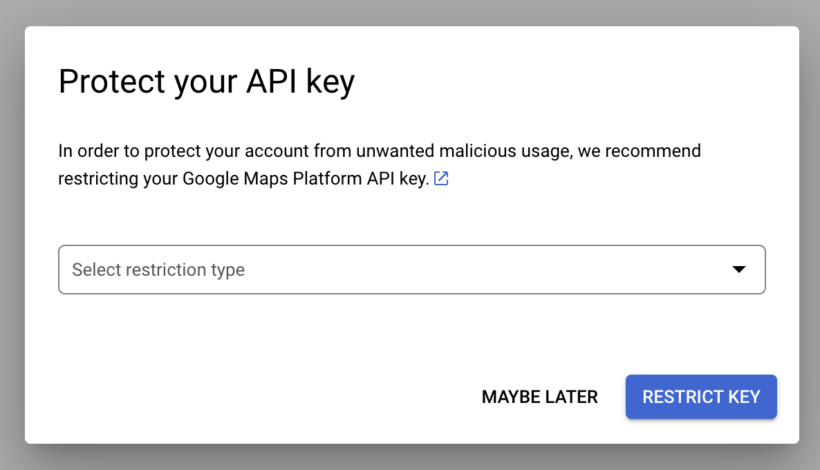
Task: Click blank dialog area right of the title
Action: (x=580, y=82)
